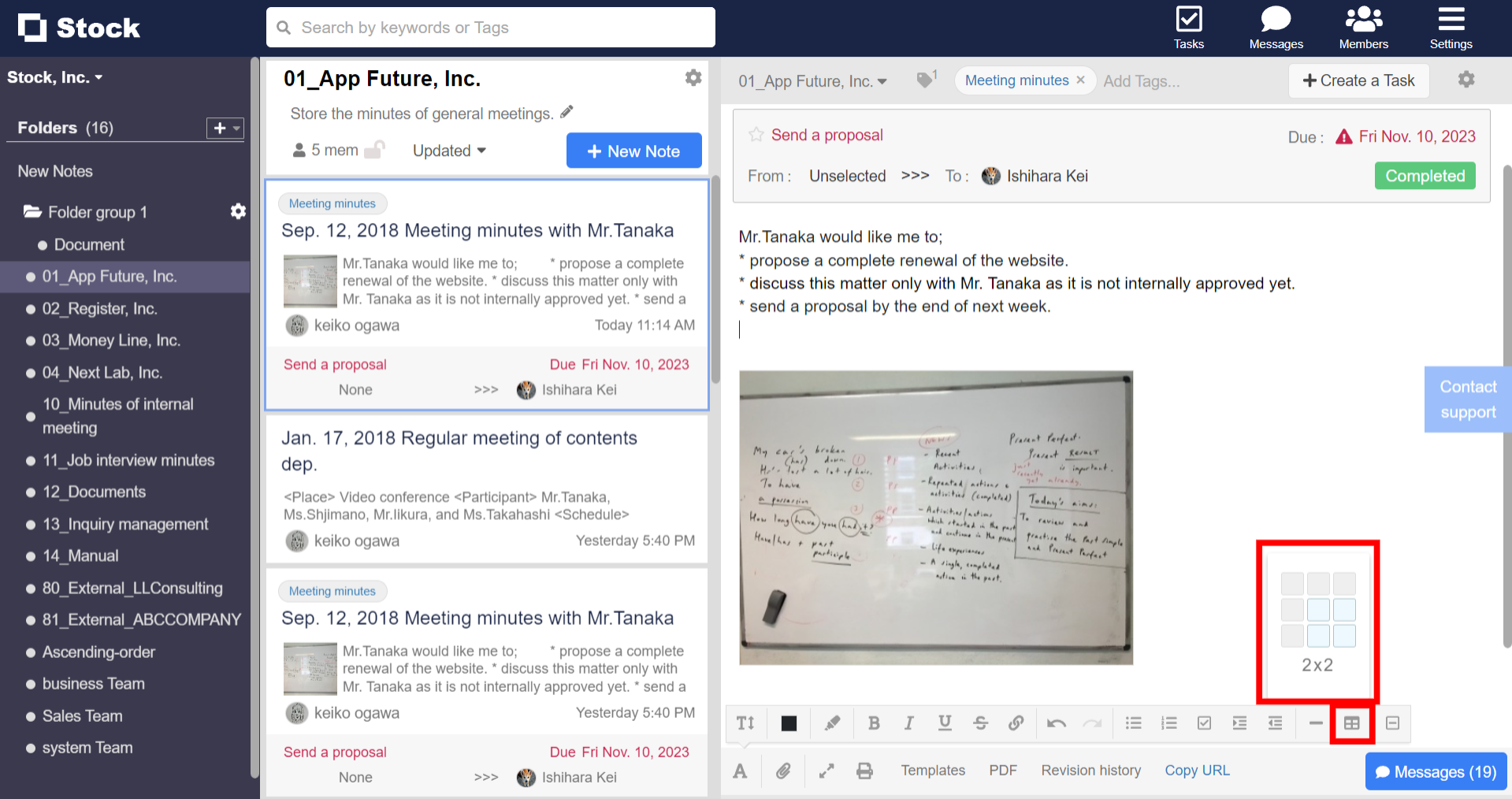Pick the black text color swatch

coord(789,723)
